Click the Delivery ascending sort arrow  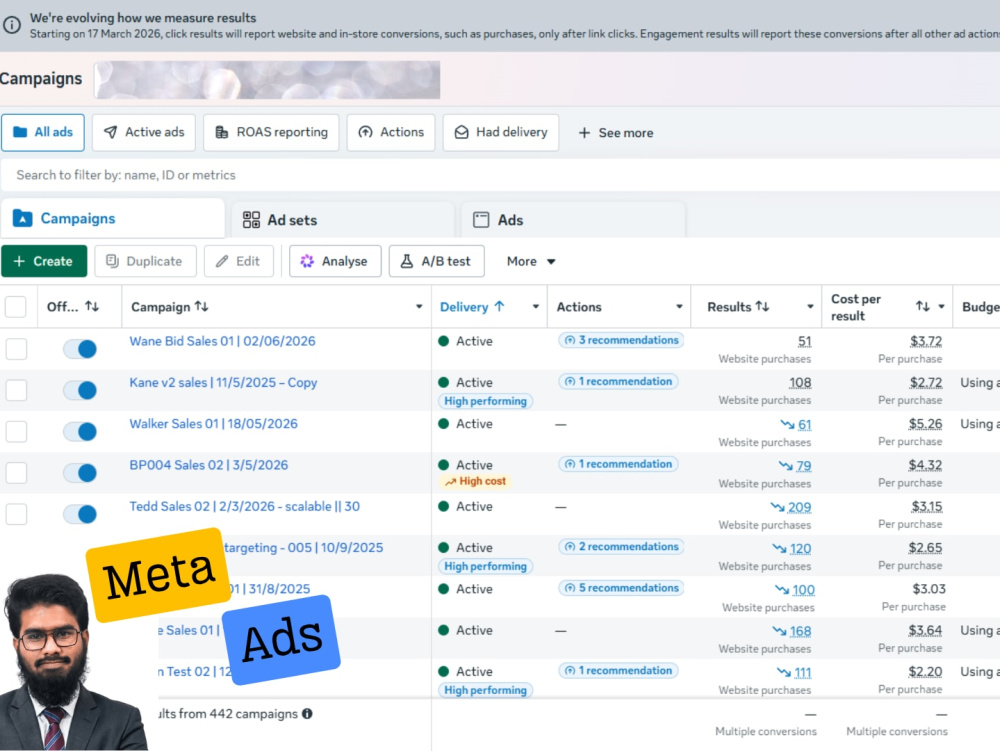pyautogui.click(x=499, y=307)
